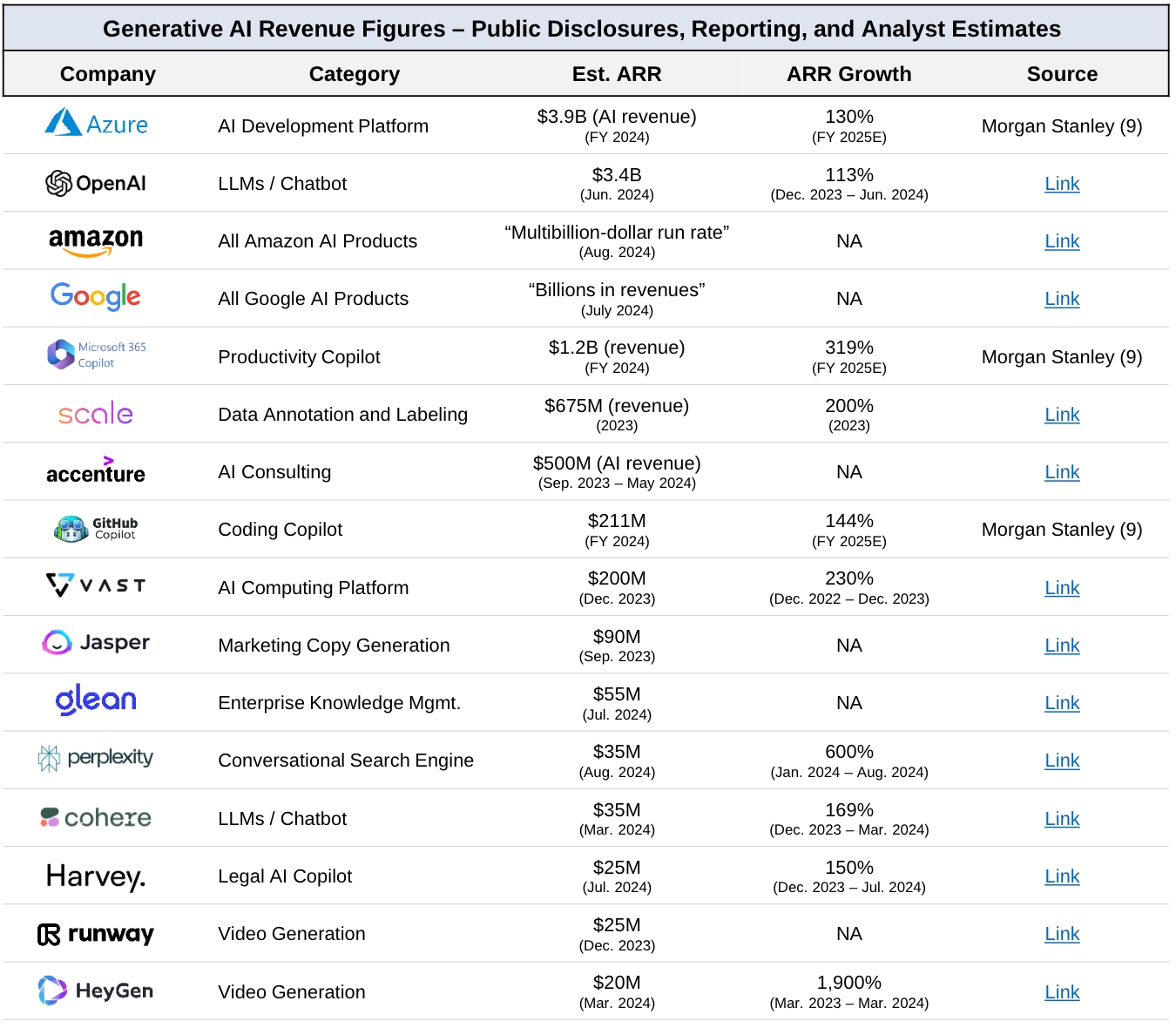Viewport: 1176px width, 1028px height.
Task: Click the Jasper logo
Action: [x=96, y=643]
